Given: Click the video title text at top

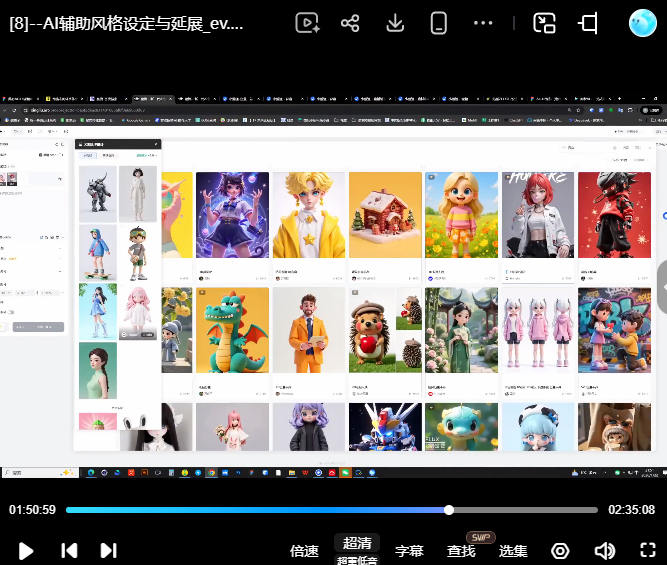Looking at the screenshot, I should pyautogui.click(x=126, y=23).
